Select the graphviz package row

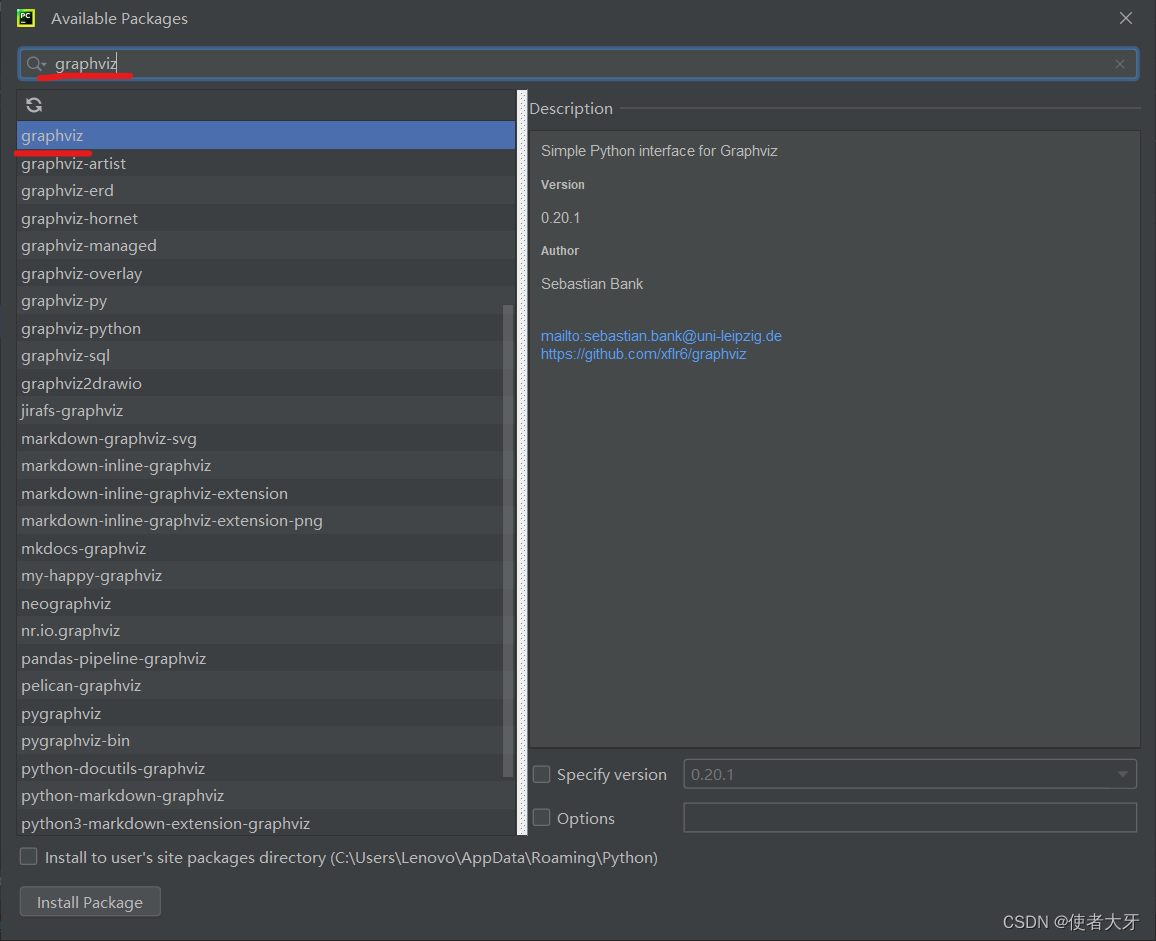265,136
